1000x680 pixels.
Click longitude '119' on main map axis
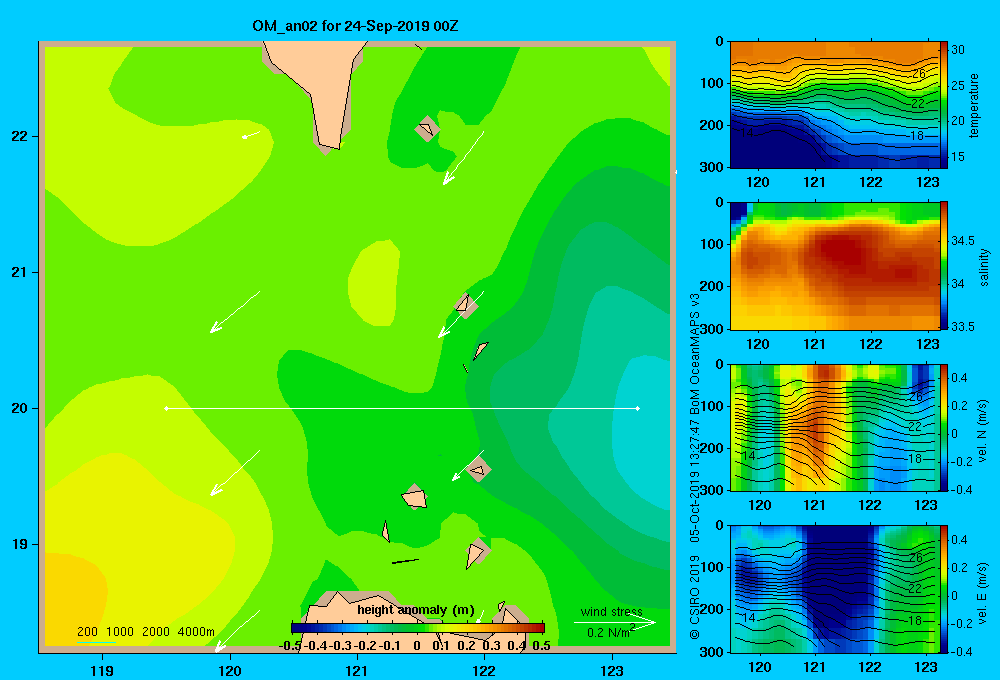pos(102,670)
